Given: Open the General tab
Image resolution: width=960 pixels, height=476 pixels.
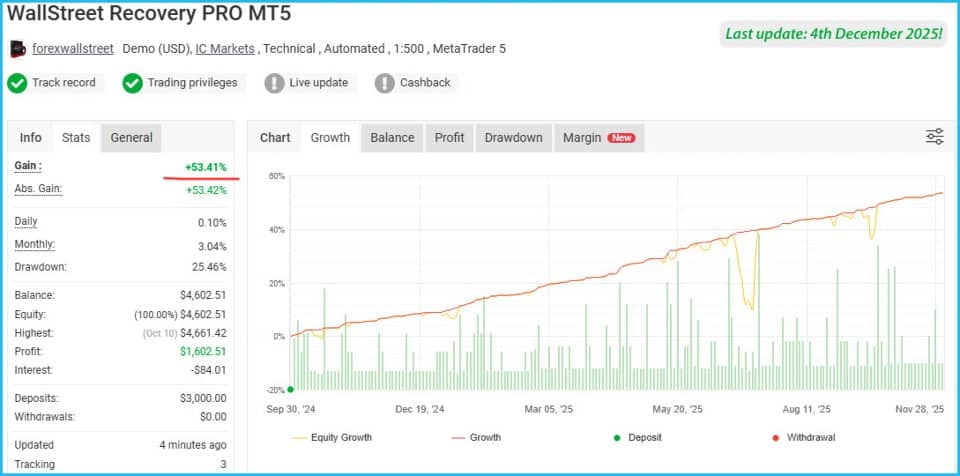Looking at the screenshot, I should pos(131,138).
